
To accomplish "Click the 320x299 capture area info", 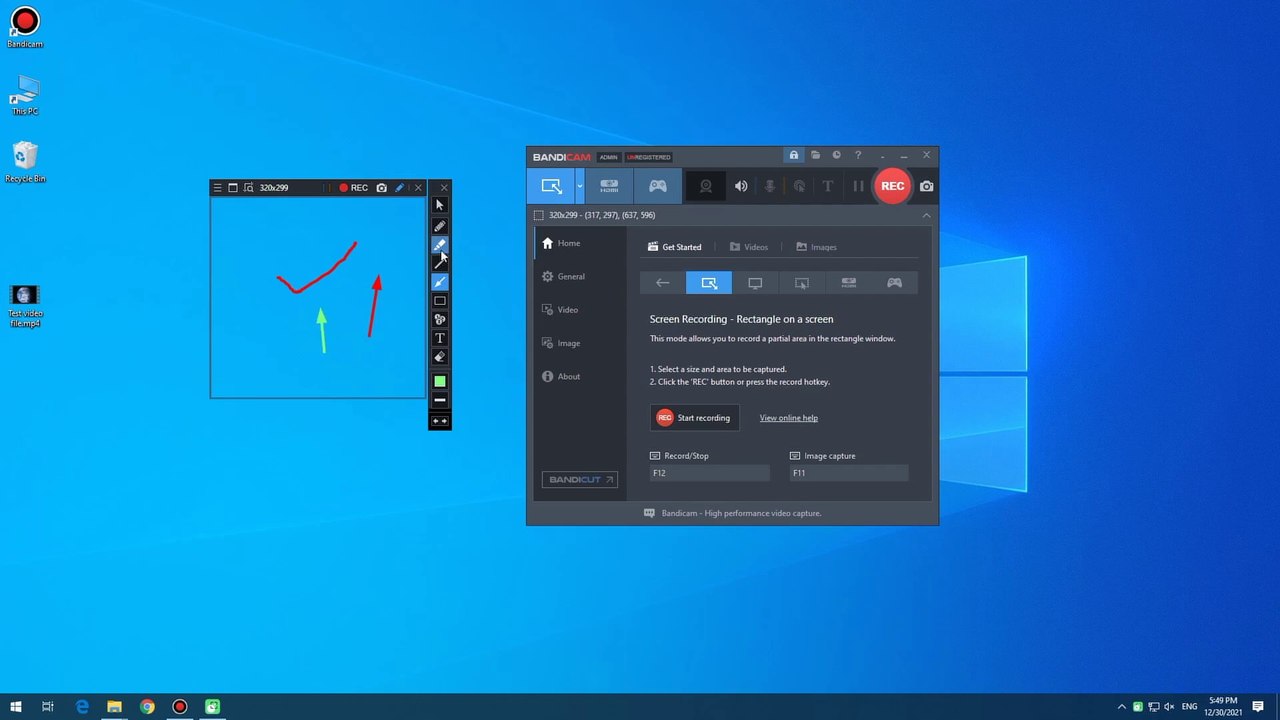I will 602,215.
